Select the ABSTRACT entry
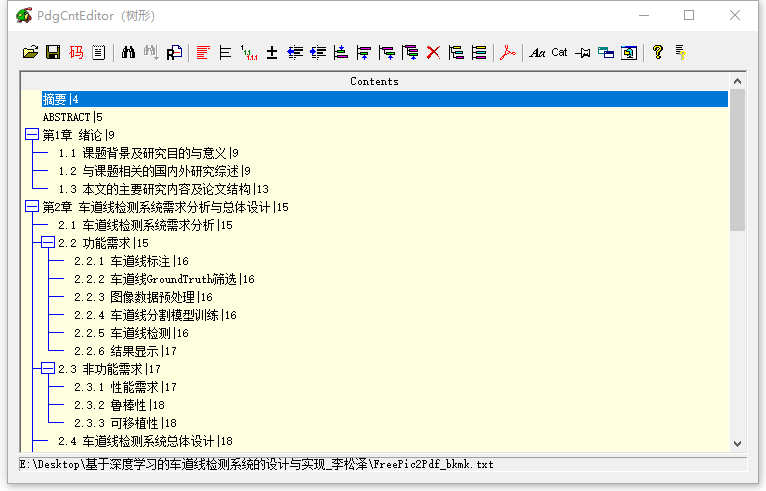 72,117
